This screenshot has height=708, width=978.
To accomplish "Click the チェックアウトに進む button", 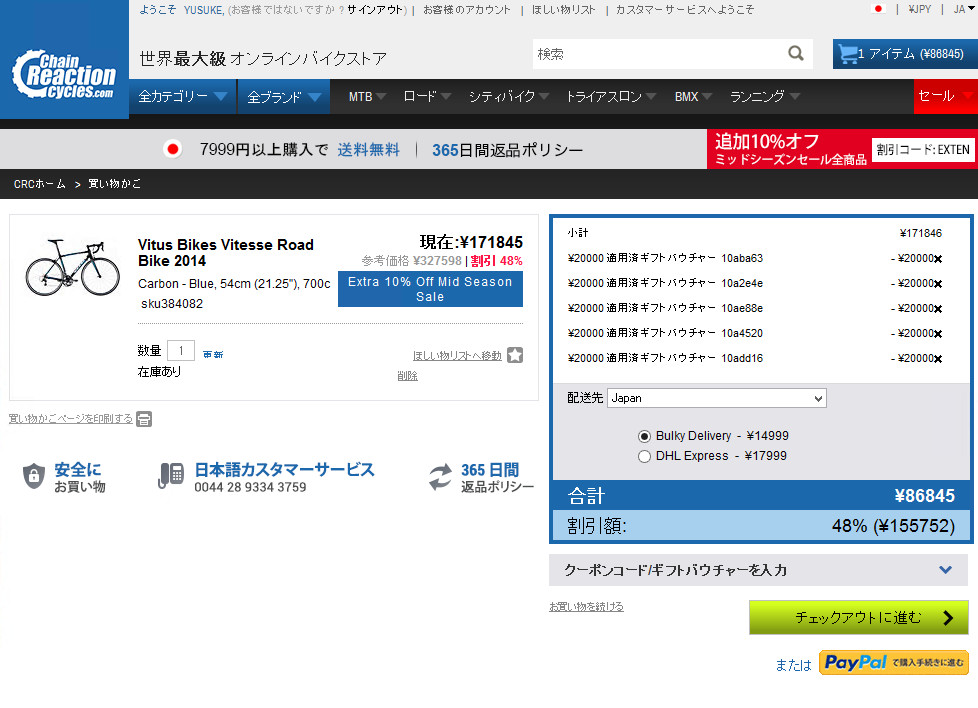I will (x=858, y=618).
